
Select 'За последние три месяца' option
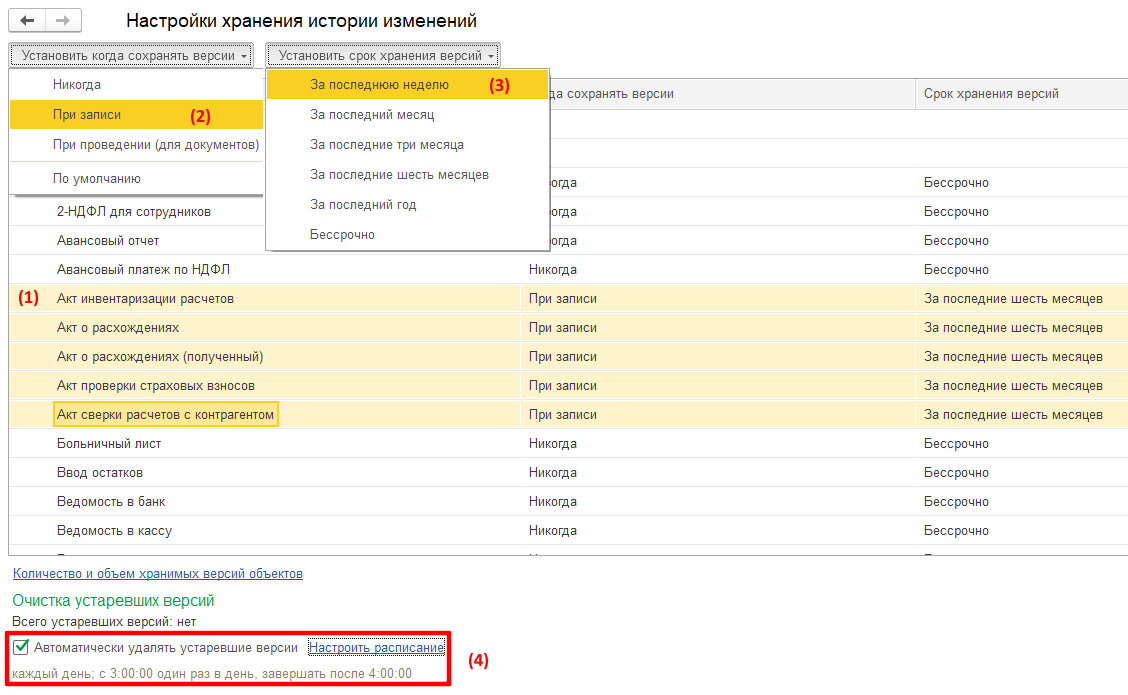coord(387,145)
